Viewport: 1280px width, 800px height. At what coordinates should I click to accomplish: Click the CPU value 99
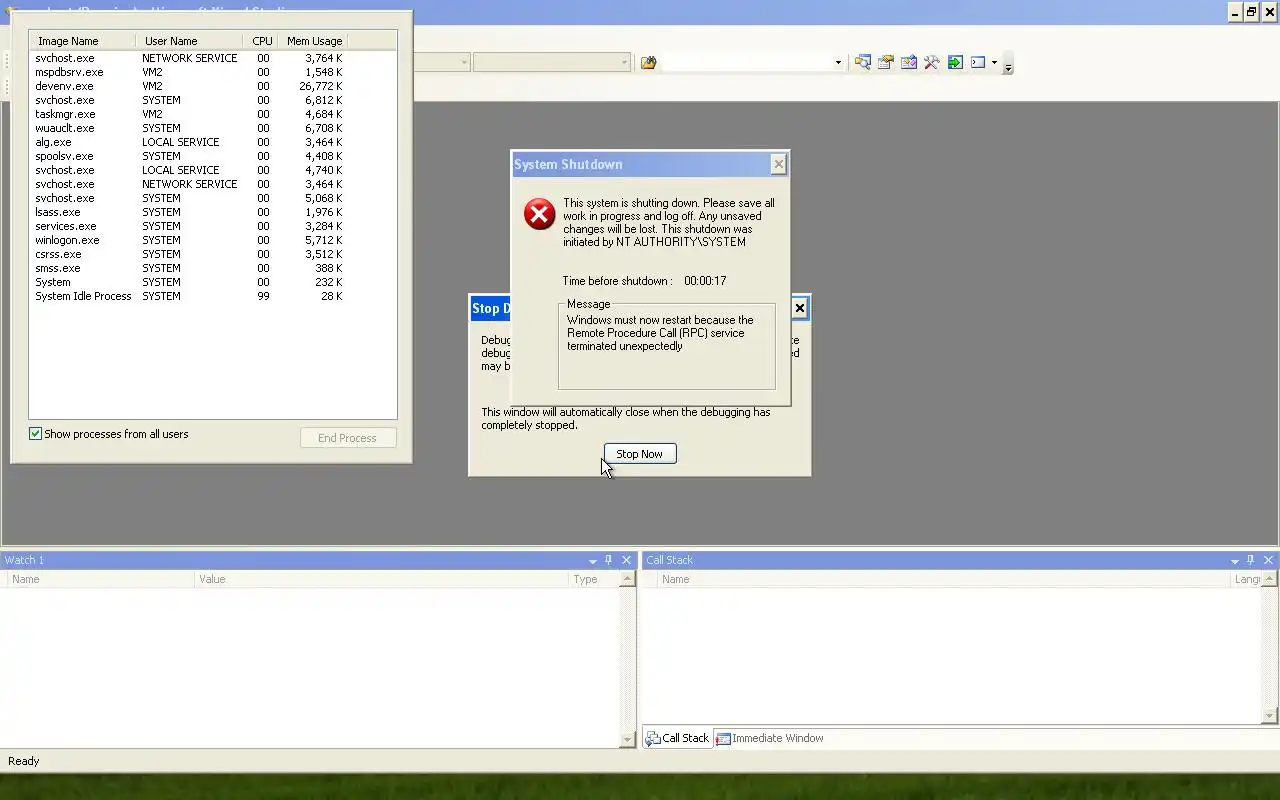click(263, 296)
